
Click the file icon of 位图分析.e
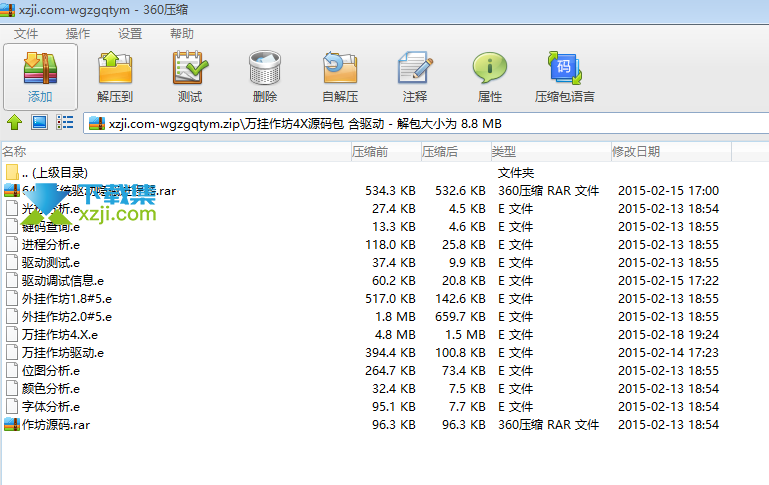click(12, 371)
